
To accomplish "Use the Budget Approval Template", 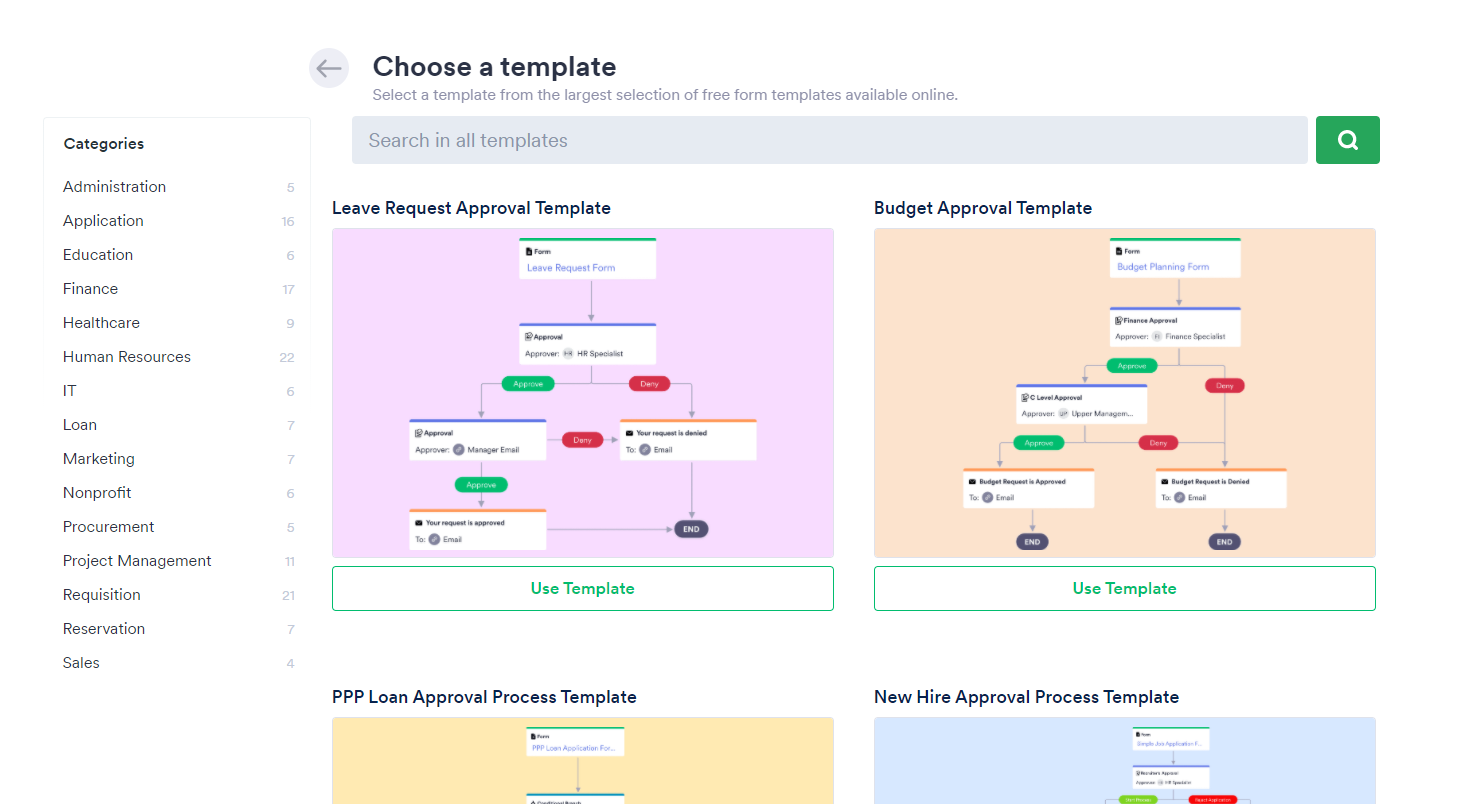I will click(x=1125, y=588).
